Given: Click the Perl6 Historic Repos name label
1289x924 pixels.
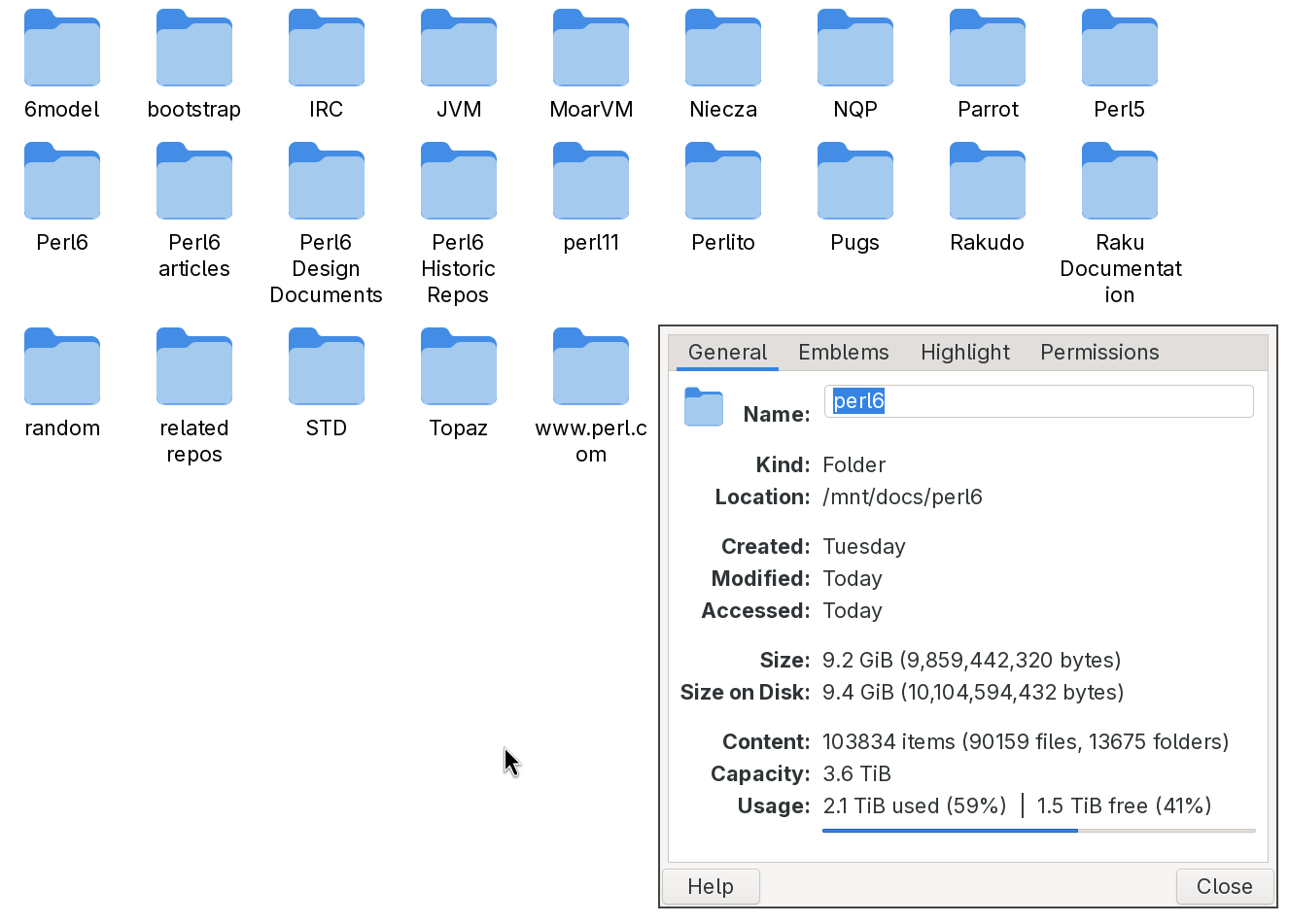Looking at the screenshot, I should pyautogui.click(x=459, y=269).
